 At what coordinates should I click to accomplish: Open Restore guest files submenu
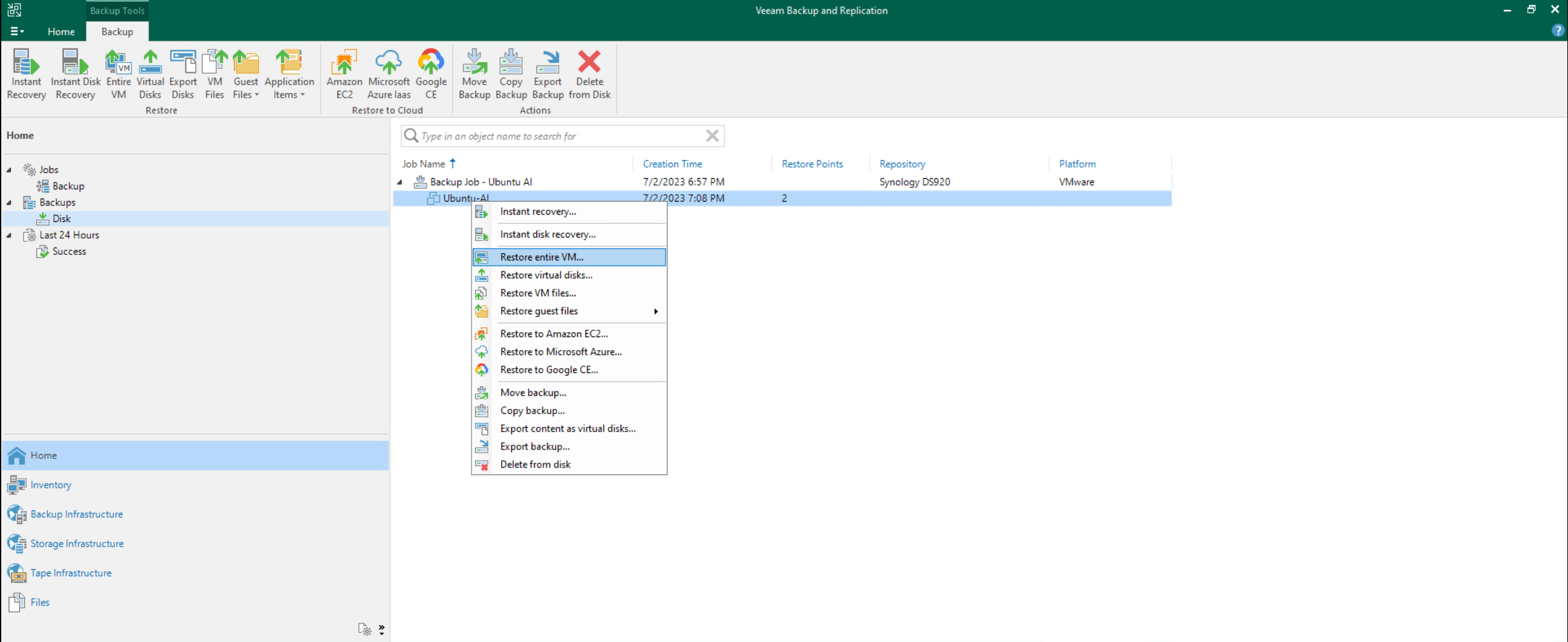[569, 310]
